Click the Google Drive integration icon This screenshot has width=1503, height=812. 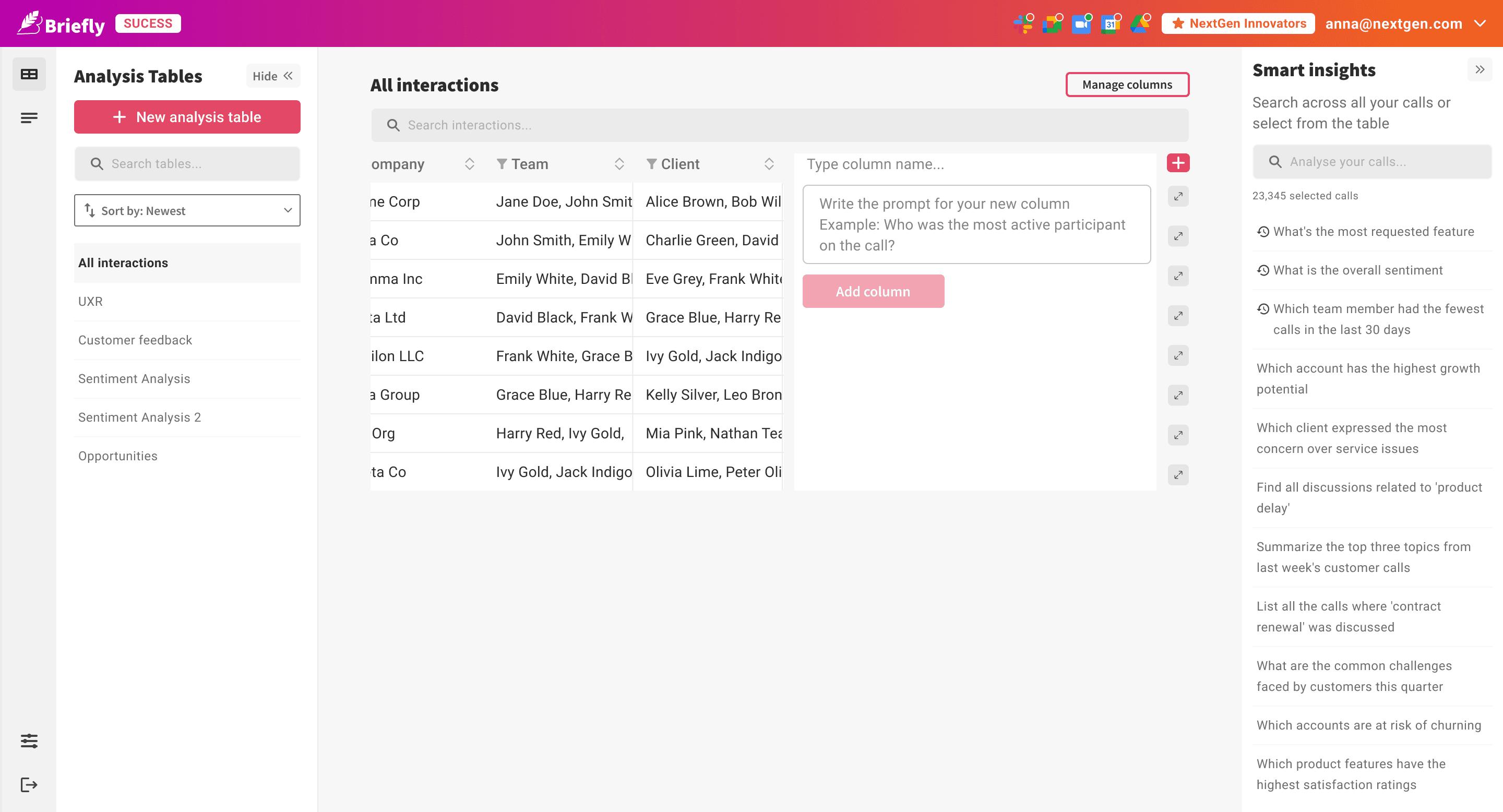1139,24
